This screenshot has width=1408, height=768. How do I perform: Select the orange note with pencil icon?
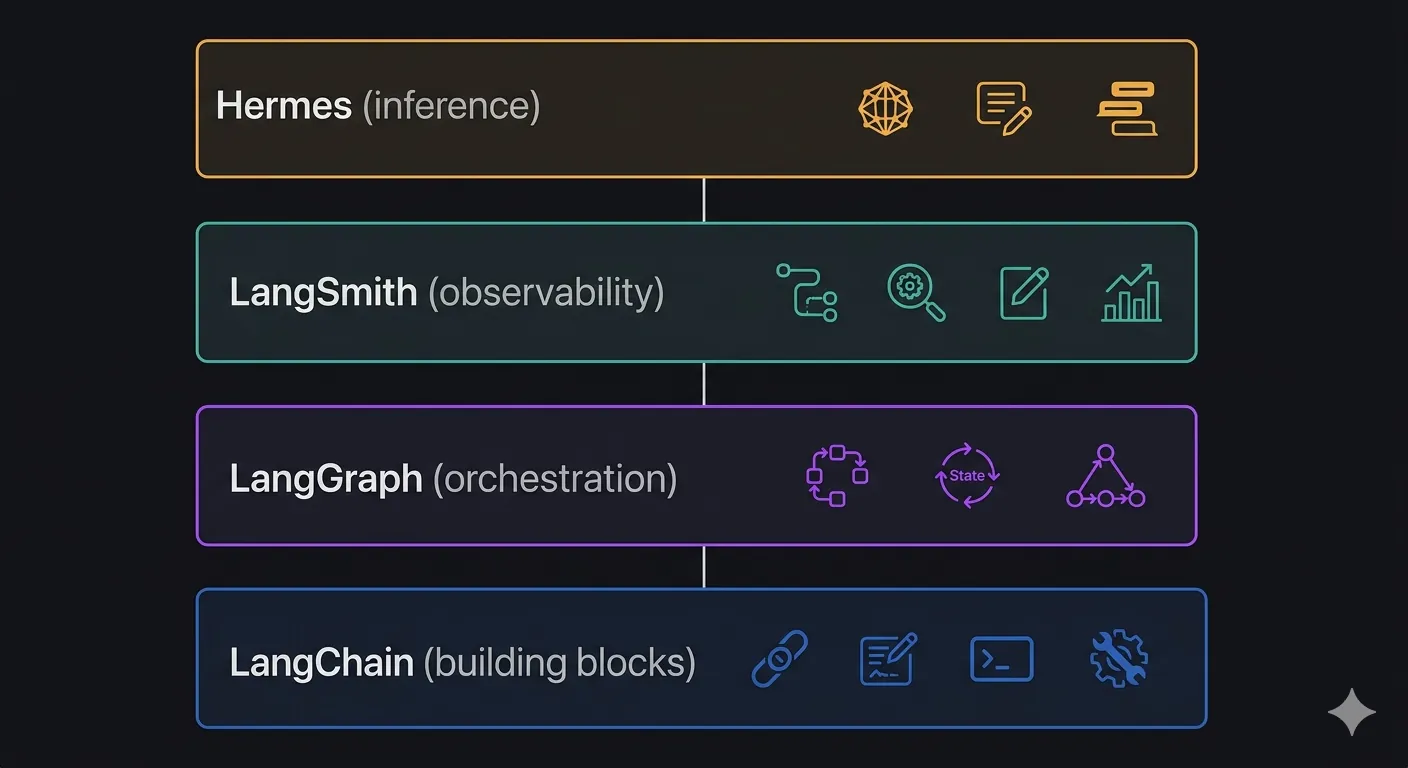(x=1003, y=108)
